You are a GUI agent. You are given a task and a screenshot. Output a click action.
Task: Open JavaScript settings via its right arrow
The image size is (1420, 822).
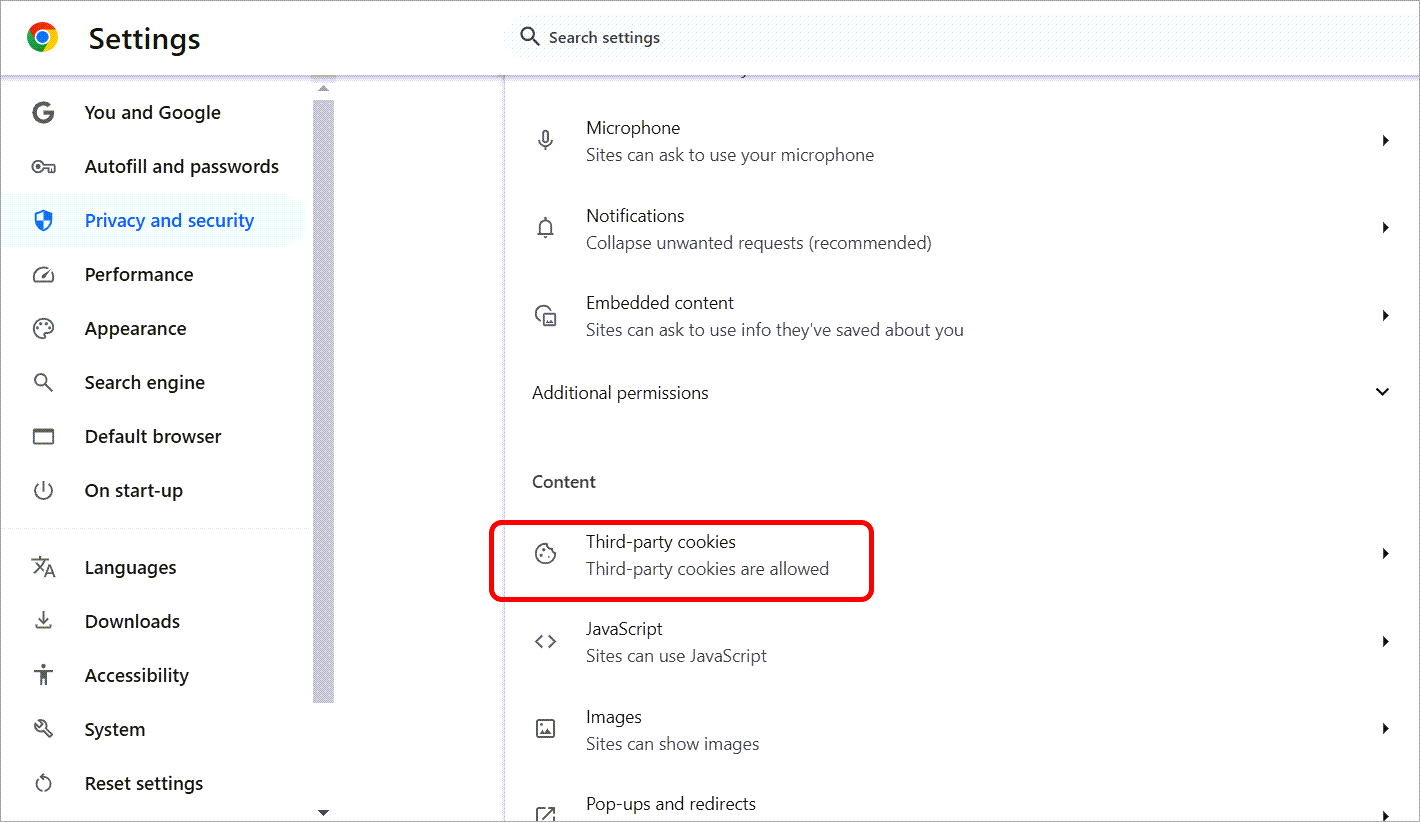click(x=1385, y=642)
